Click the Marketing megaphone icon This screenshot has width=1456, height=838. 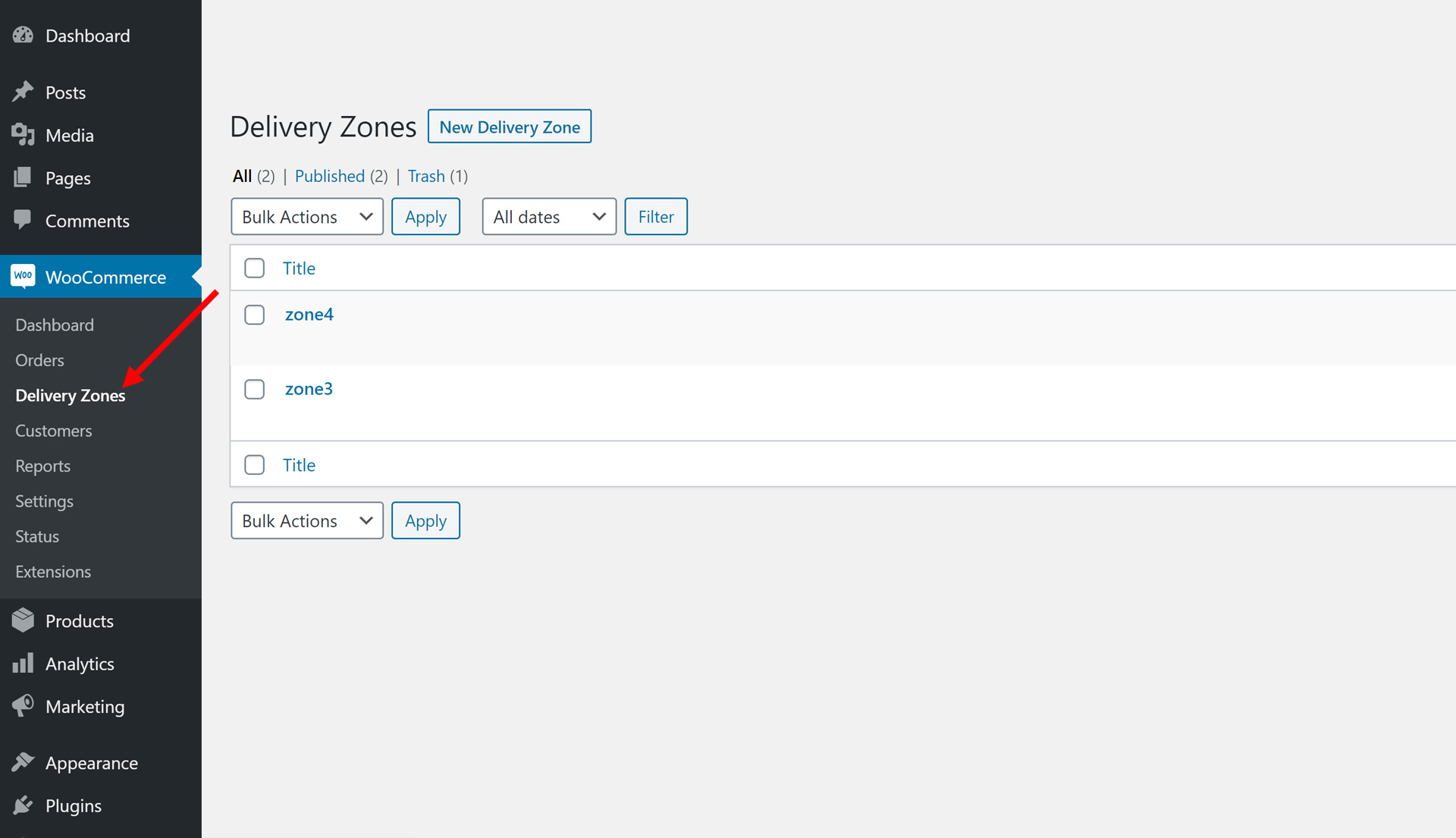[x=23, y=706]
